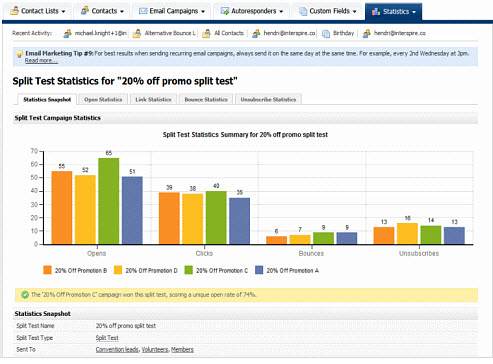The width and height of the screenshot is (493, 364).
Task: Open the Convention leads list link
Action: point(117,349)
